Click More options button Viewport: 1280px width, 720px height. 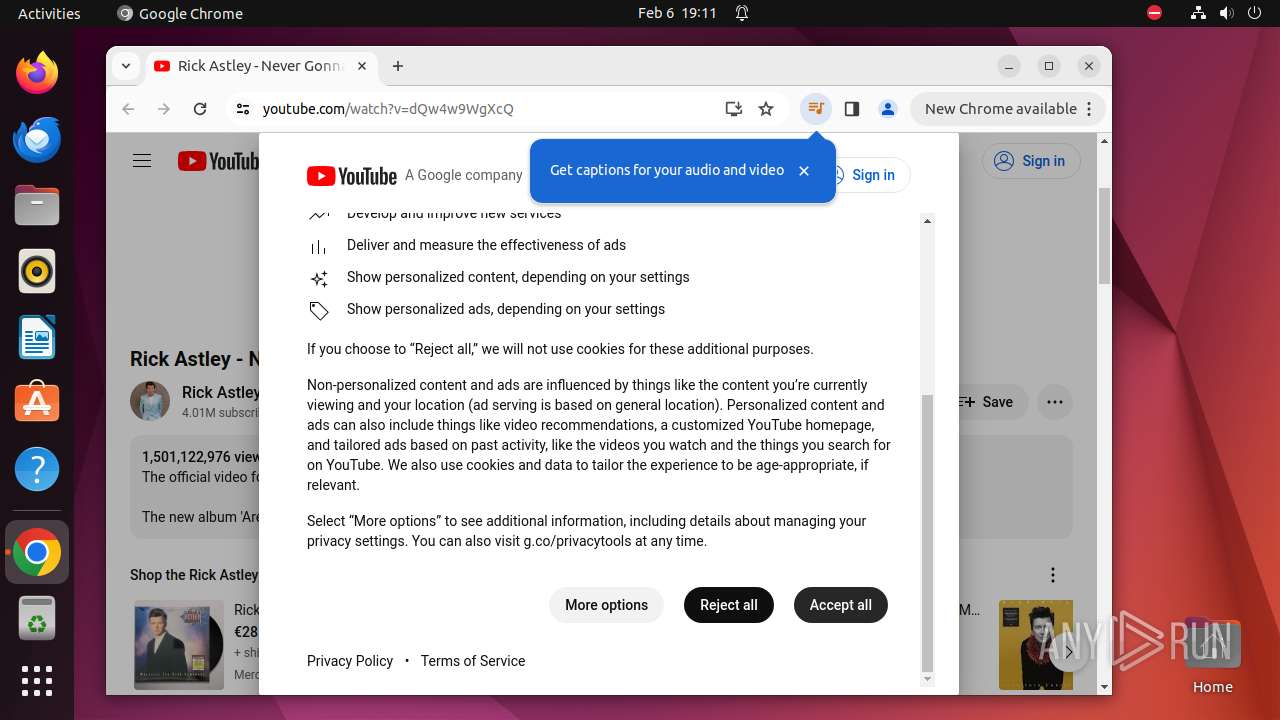606,605
